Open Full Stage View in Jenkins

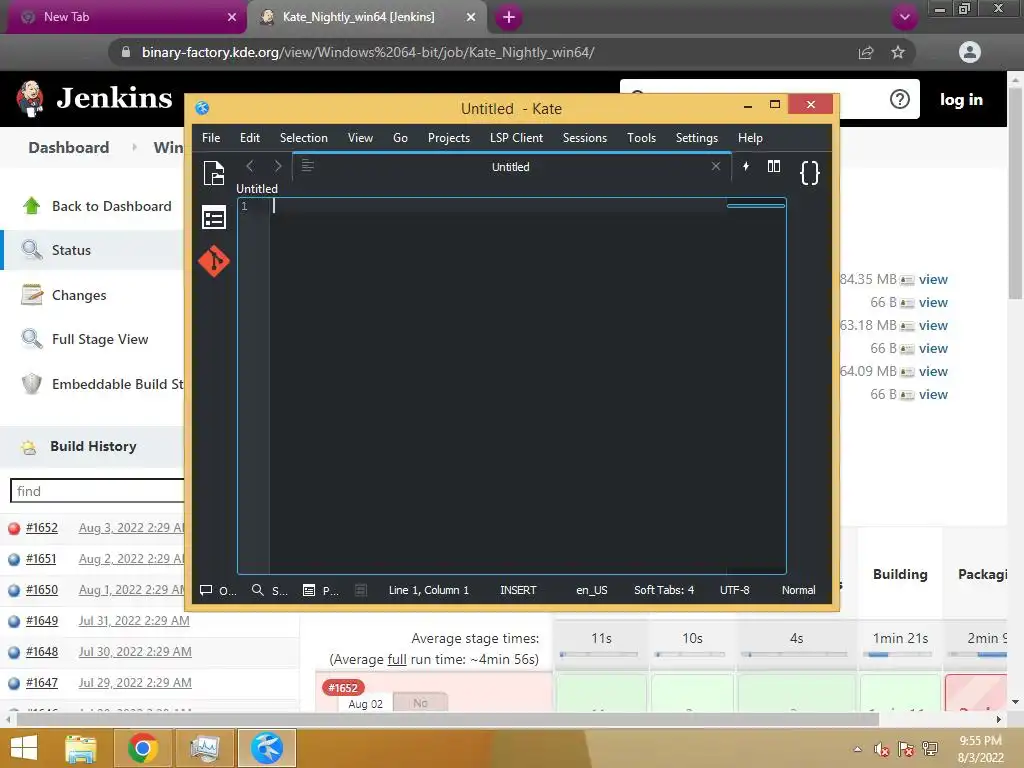point(100,339)
